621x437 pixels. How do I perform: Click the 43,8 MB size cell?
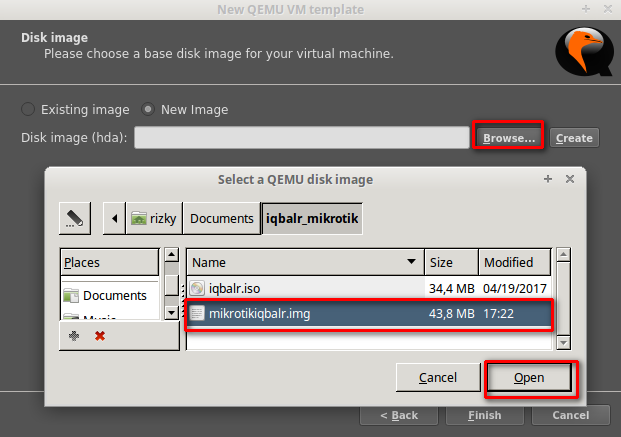tap(451, 314)
